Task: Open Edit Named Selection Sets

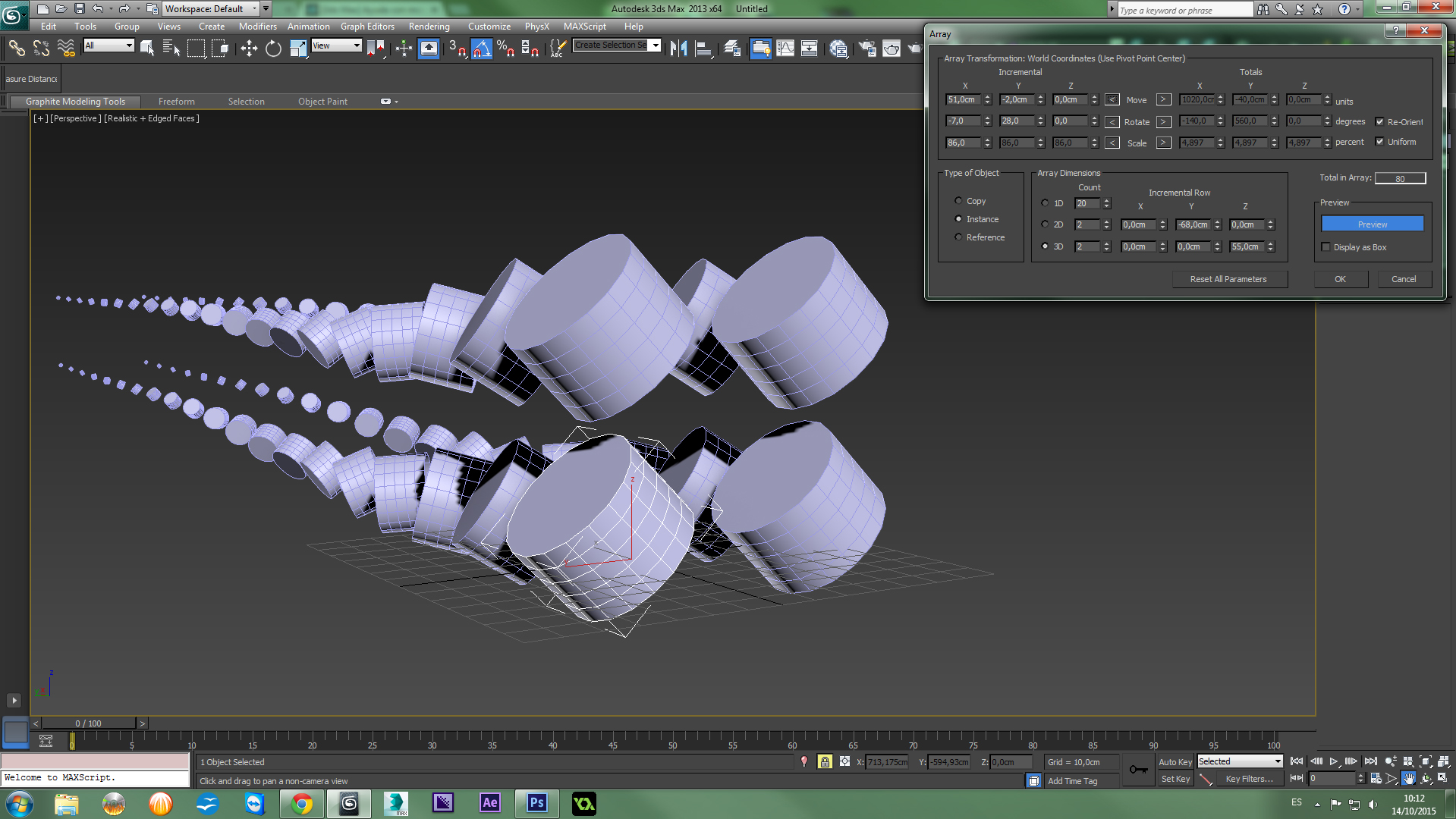Action: pyautogui.click(x=557, y=49)
